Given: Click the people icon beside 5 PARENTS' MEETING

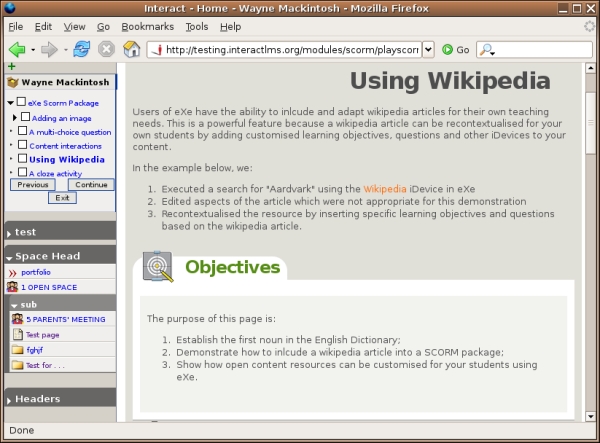Looking at the screenshot, I should 18,319.
